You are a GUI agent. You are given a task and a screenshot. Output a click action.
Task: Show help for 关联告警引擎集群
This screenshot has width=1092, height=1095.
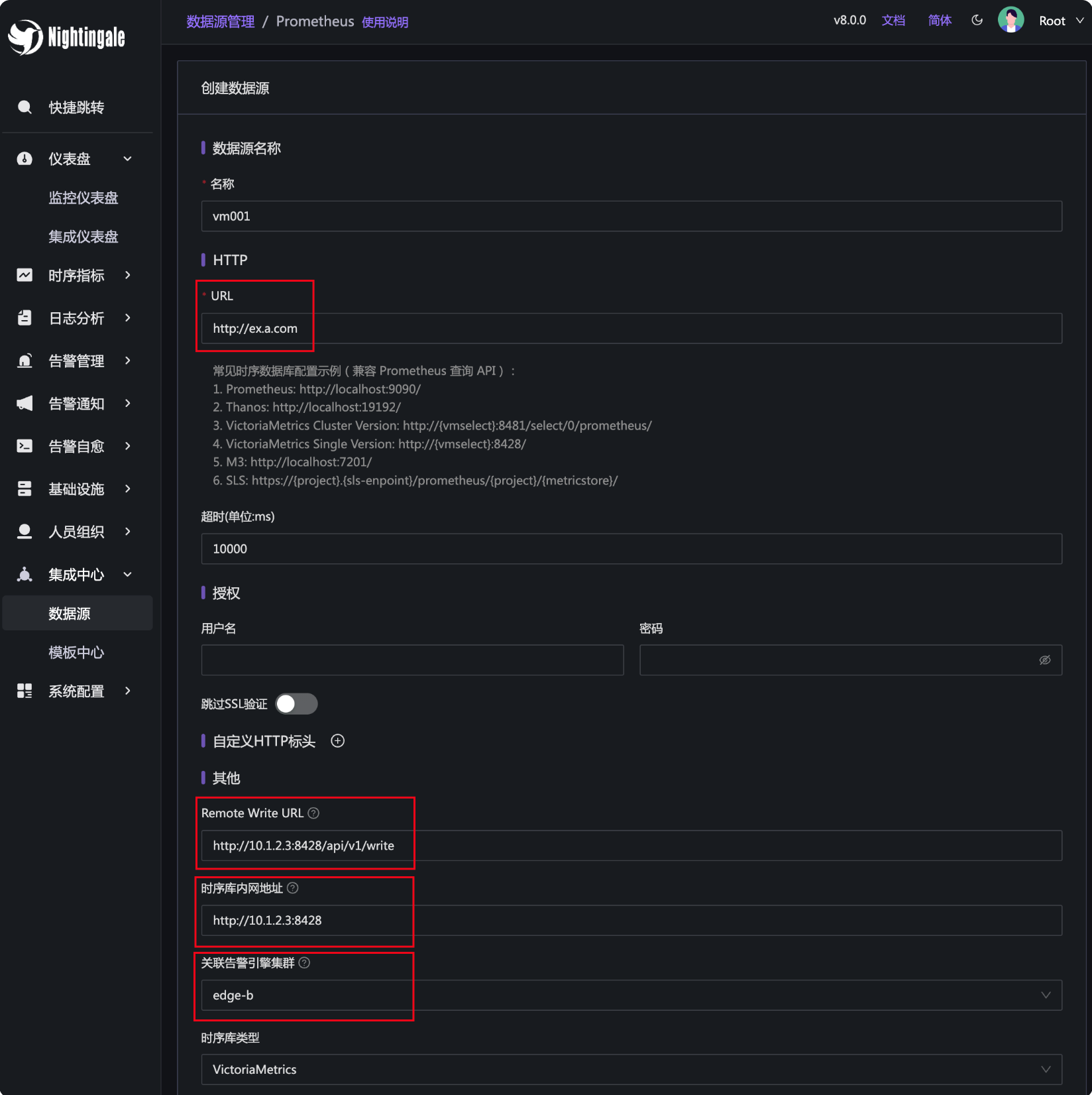[304, 963]
